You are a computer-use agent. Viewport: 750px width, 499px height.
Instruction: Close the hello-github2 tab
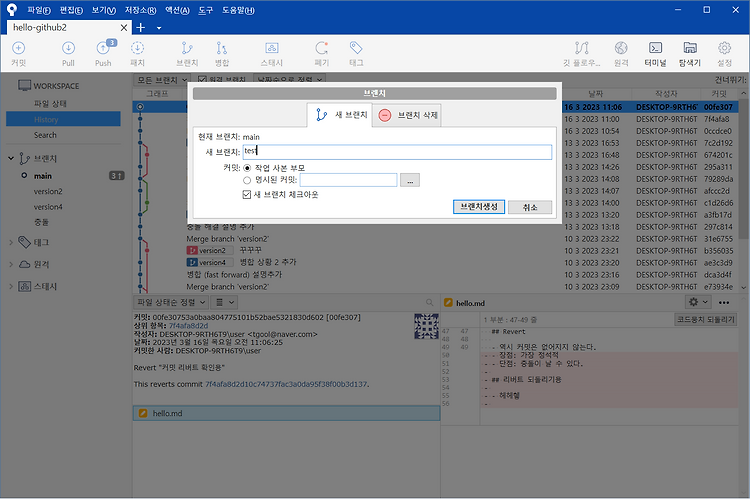[123, 28]
